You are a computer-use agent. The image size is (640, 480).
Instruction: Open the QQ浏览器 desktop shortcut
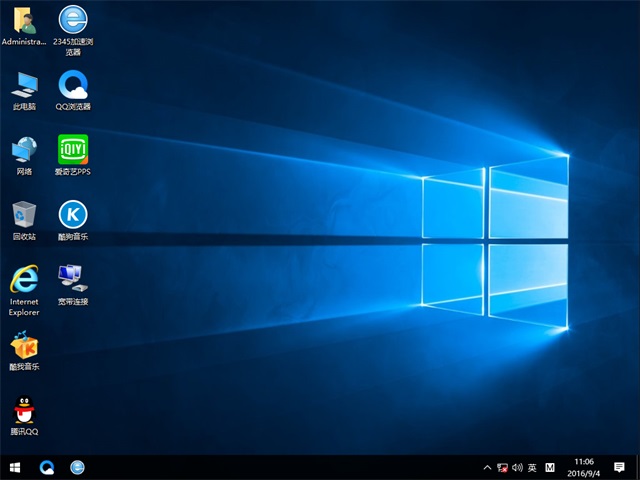[x=73, y=84]
